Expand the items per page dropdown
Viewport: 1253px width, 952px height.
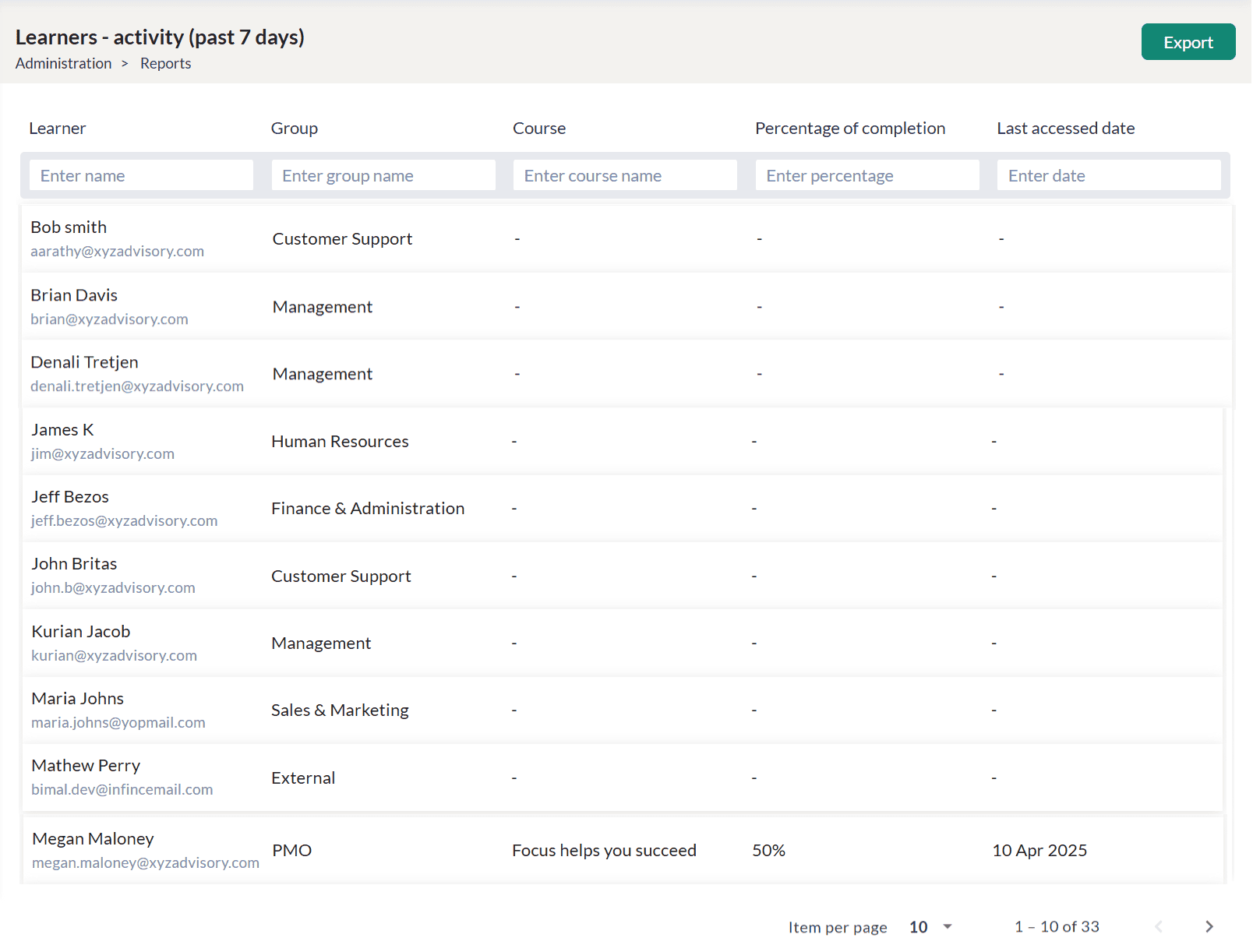(x=931, y=927)
